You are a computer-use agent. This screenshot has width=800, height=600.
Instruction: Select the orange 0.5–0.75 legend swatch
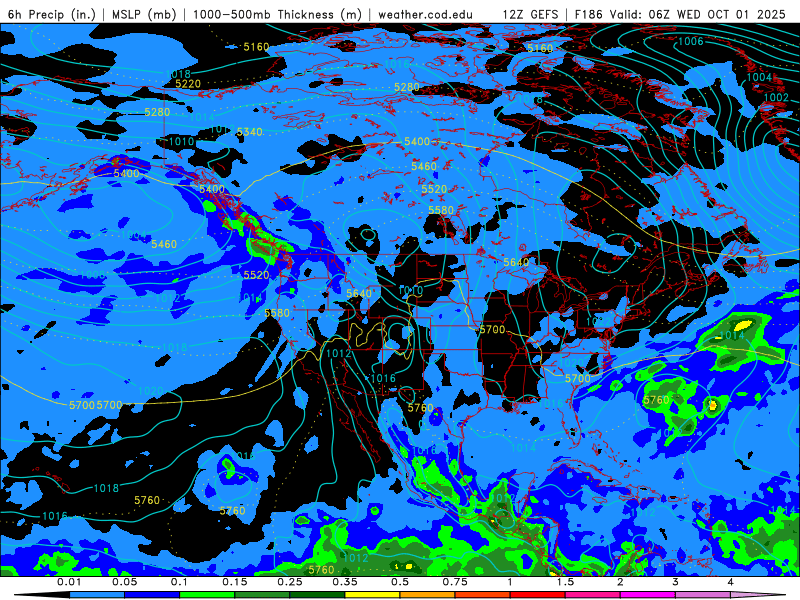click(x=428, y=595)
